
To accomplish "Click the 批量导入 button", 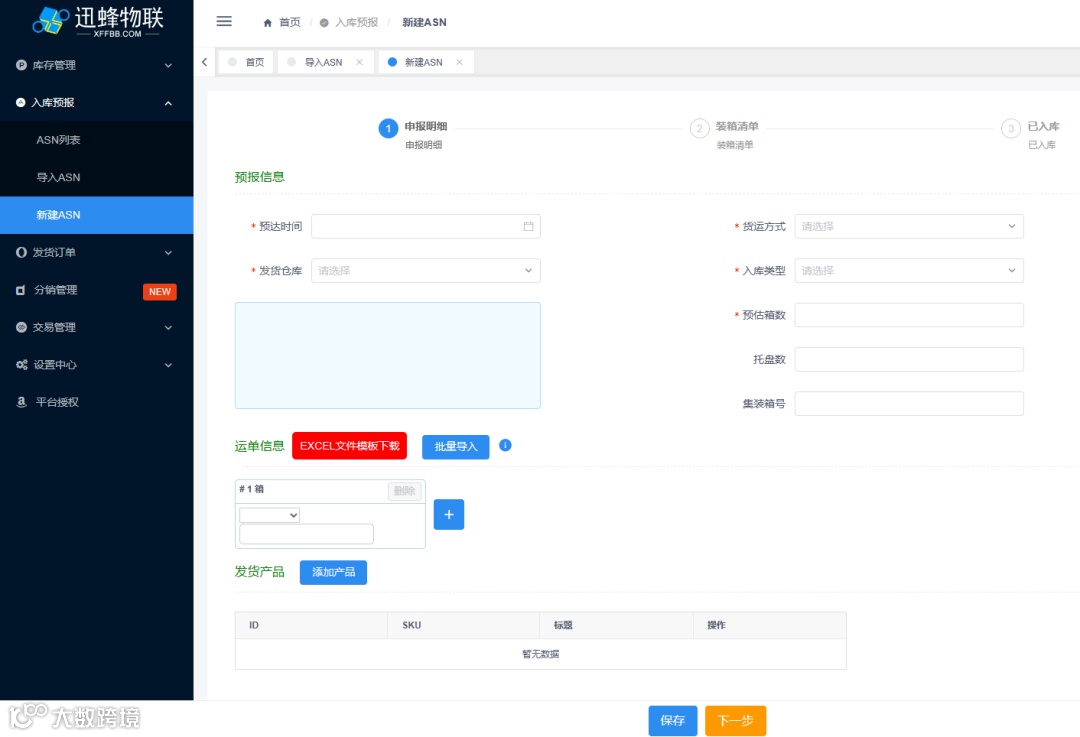I will 455,447.
